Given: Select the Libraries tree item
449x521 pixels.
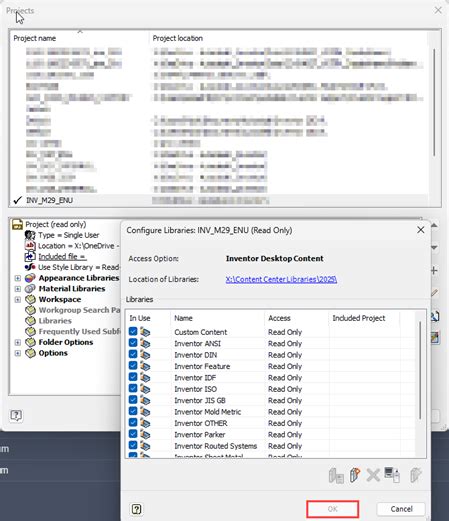Looking at the screenshot, I should [55, 321].
